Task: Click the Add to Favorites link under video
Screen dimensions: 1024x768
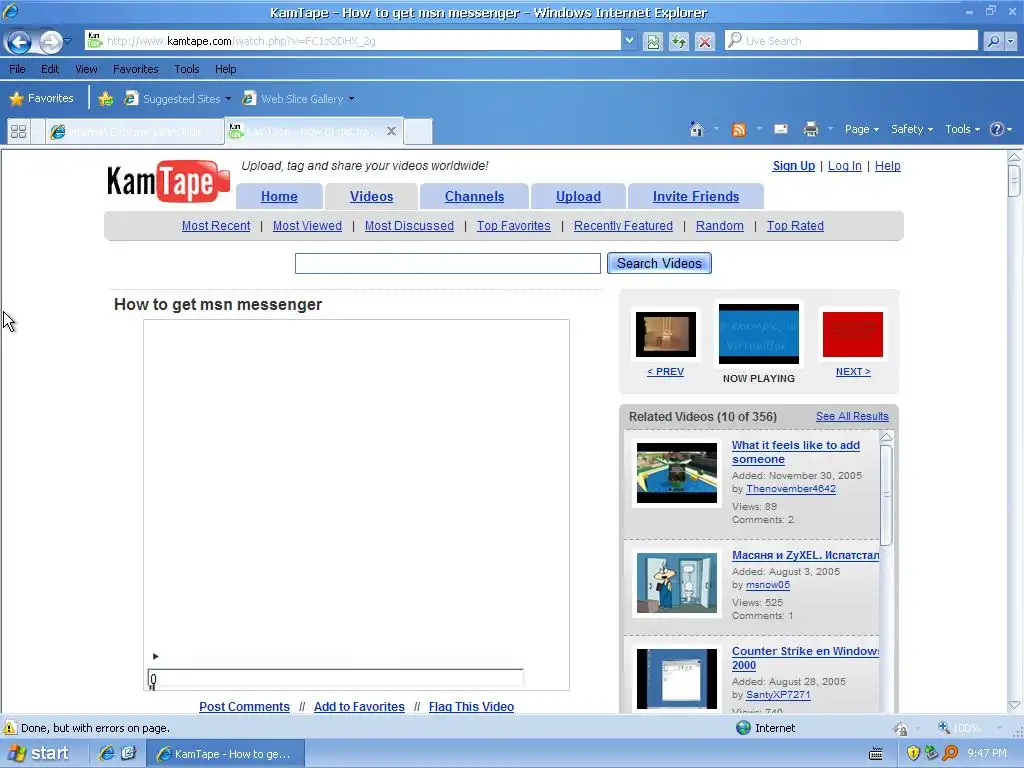Action: pos(359,707)
